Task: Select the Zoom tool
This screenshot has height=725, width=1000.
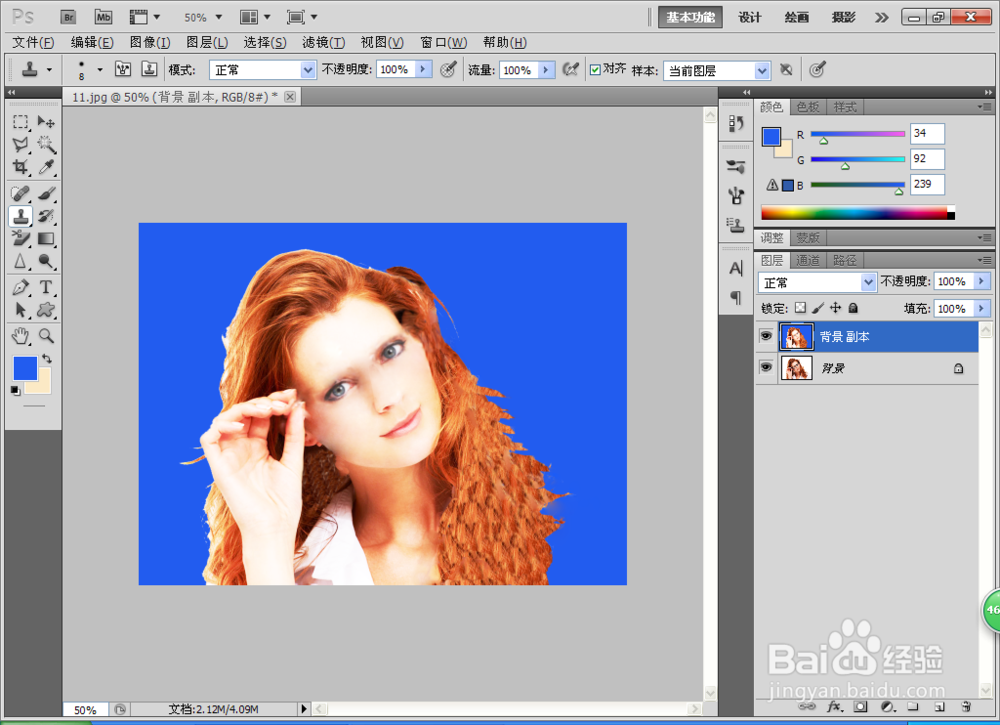Action: pyautogui.click(x=46, y=335)
